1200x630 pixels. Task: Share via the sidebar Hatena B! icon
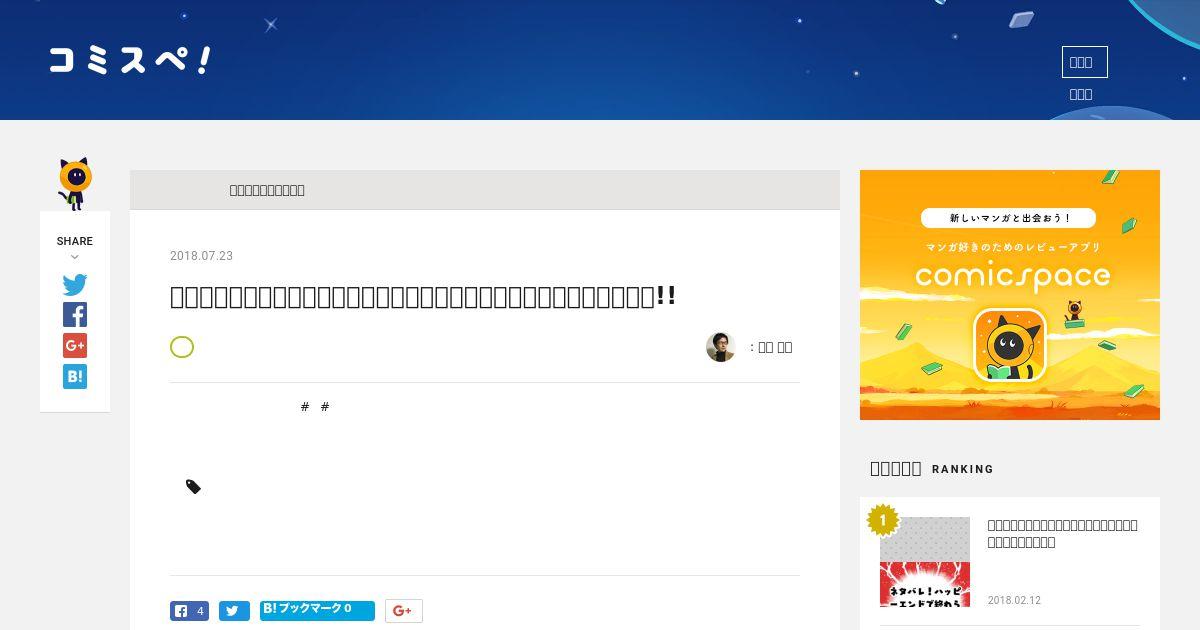[x=75, y=377]
